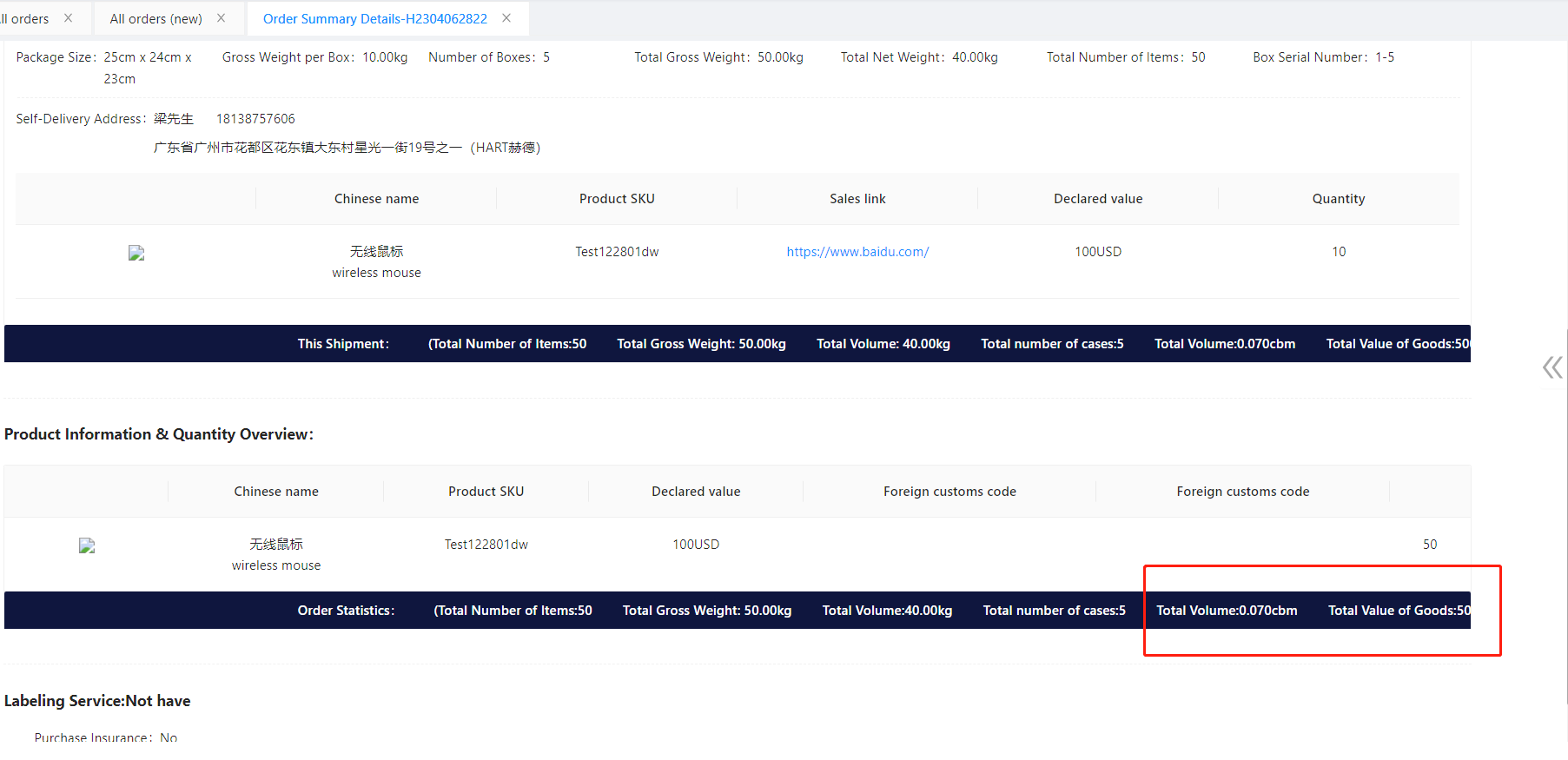Click the Test122801dw SKU beside the 100USD, quantity 10 row
This screenshot has height=760, width=1568.
coord(617,252)
